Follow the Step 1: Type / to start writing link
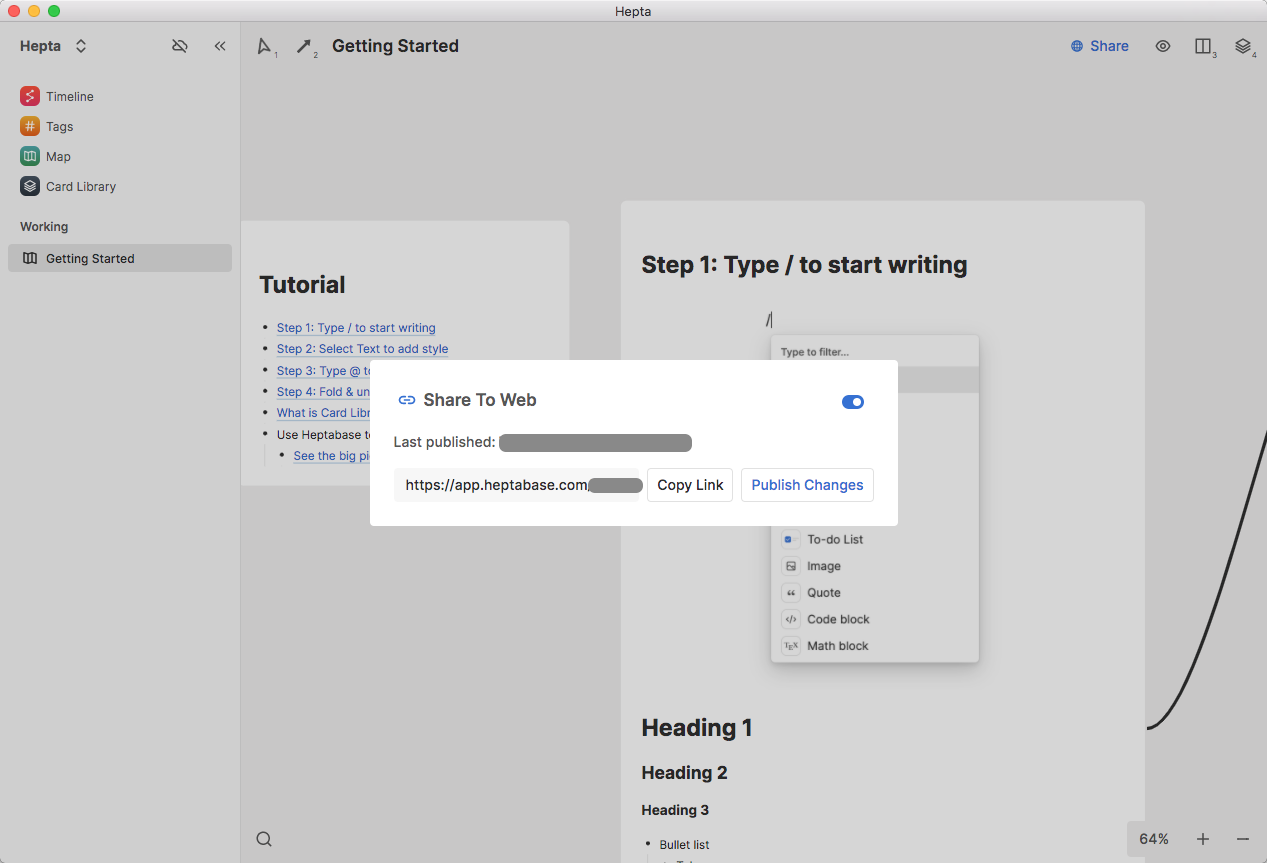1267x863 pixels. (356, 327)
